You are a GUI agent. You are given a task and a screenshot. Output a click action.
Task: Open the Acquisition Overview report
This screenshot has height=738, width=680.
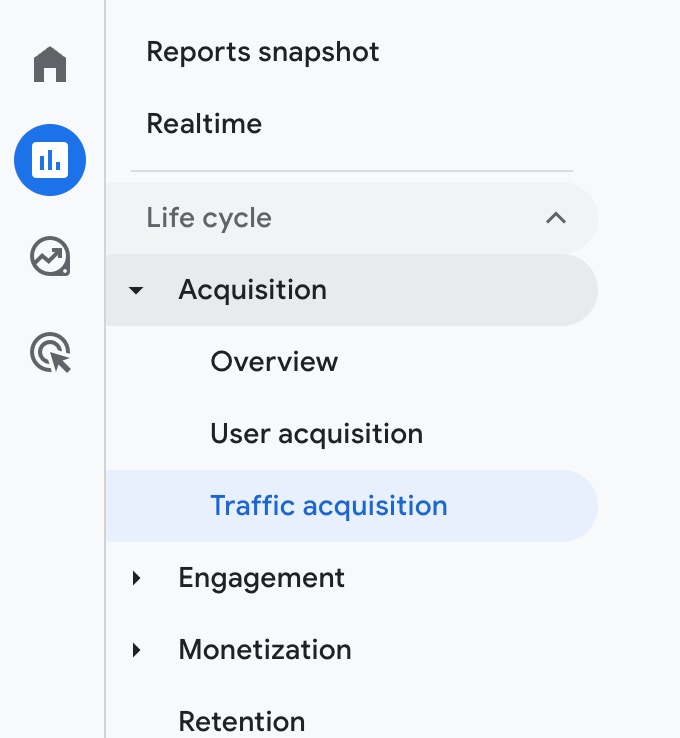pos(274,361)
